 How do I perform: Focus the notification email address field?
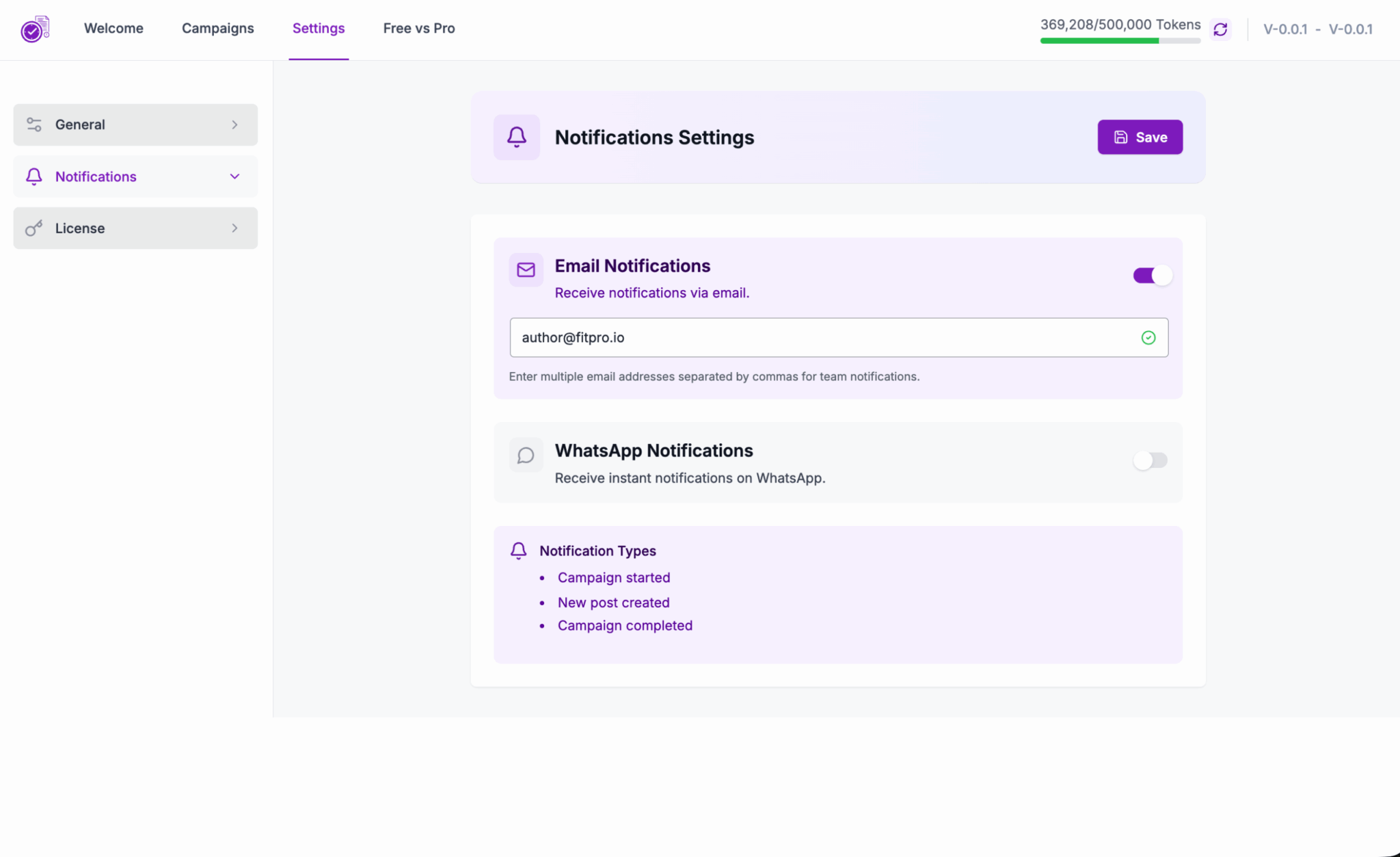(x=839, y=337)
